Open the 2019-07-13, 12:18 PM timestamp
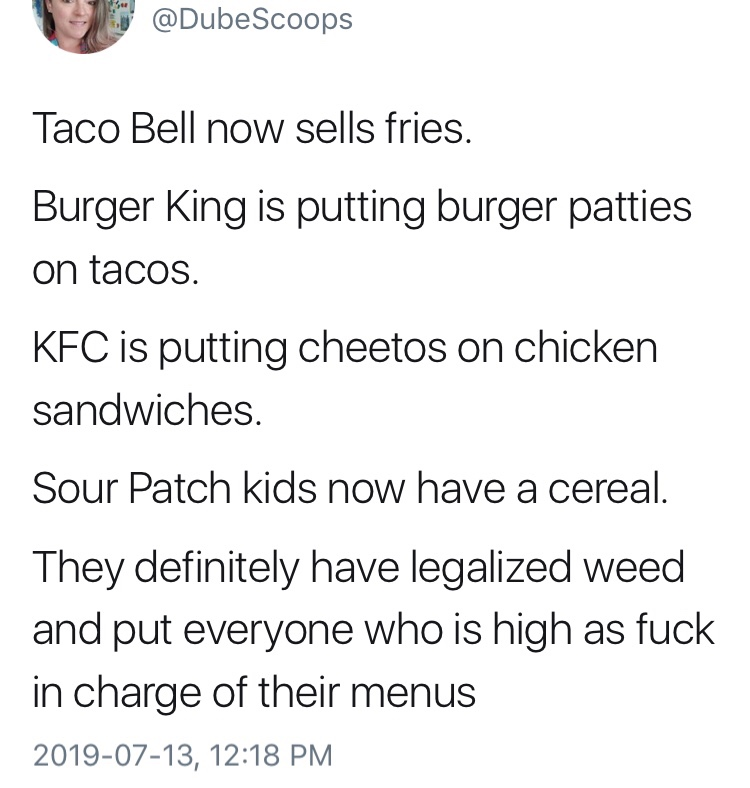The width and height of the screenshot is (750, 788). 182,755
